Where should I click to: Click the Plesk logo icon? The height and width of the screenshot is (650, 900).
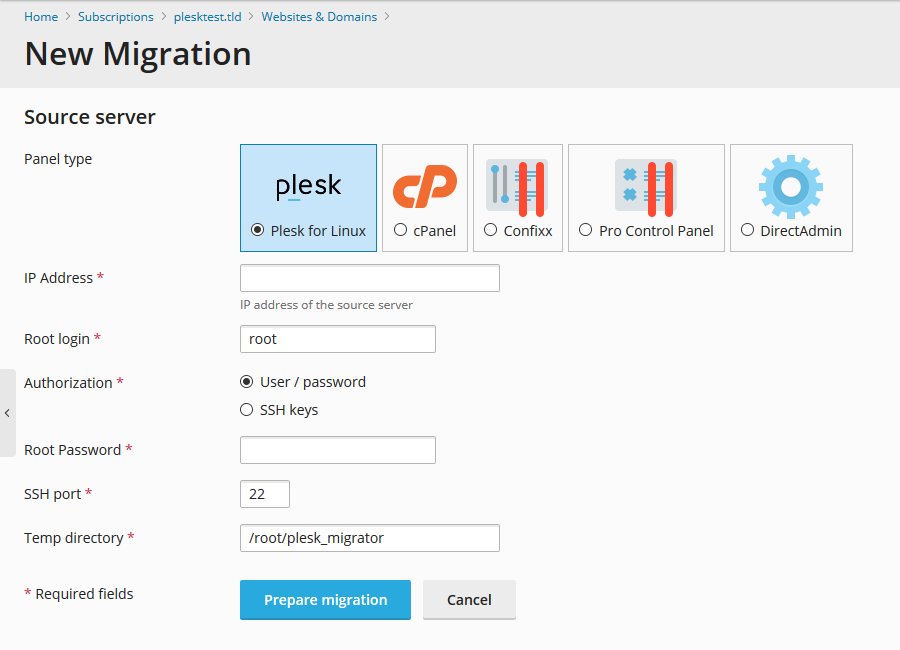[x=308, y=187]
